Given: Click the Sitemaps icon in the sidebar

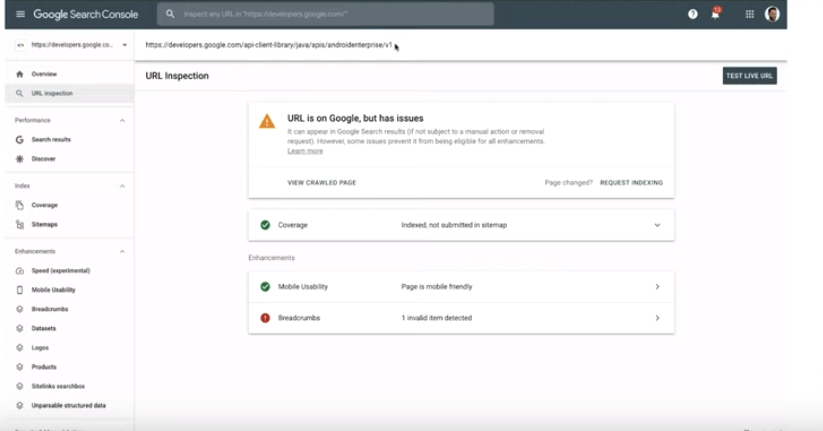Looking at the screenshot, I should (x=19, y=225).
